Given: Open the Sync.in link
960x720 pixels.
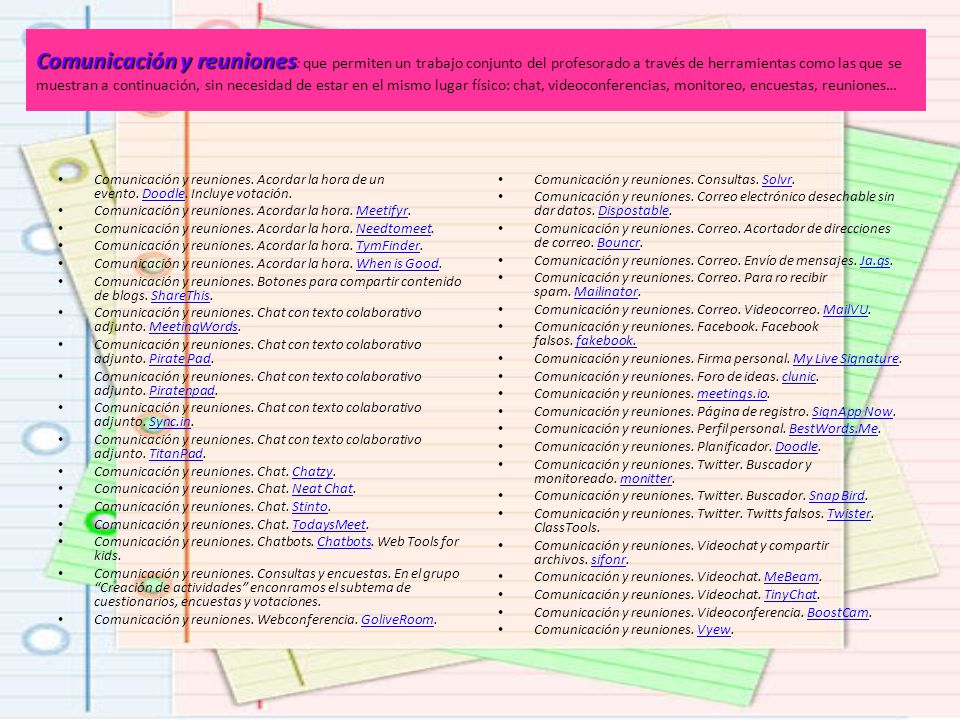Looking at the screenshot, I should (170, 421).
